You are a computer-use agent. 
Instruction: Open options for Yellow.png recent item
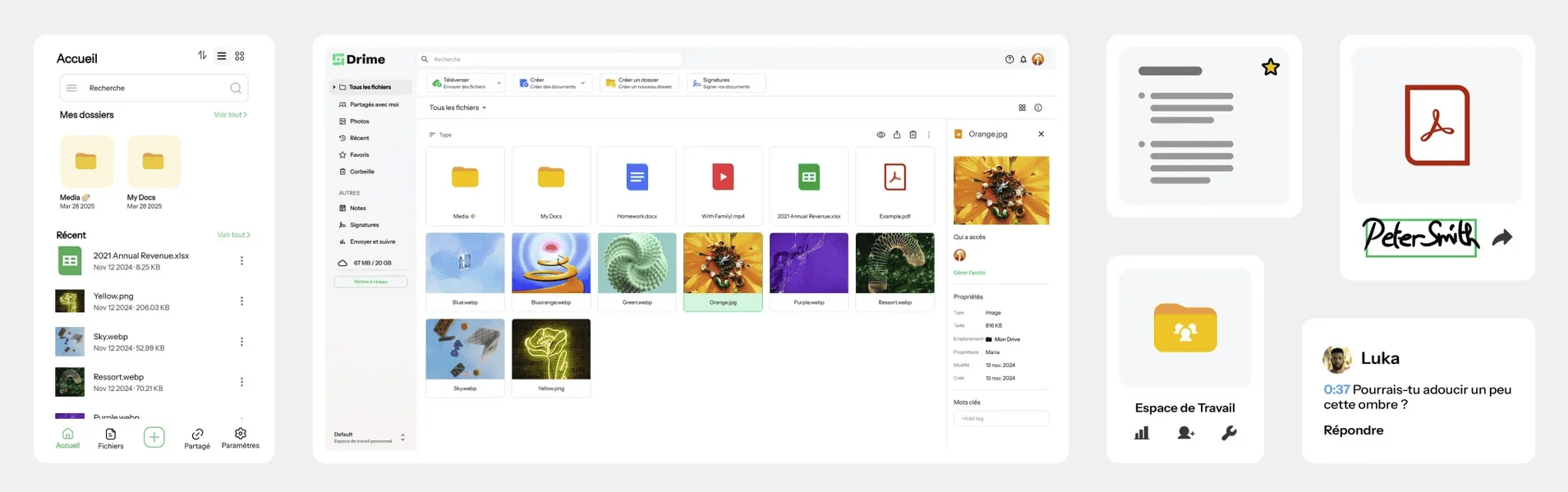241,301
